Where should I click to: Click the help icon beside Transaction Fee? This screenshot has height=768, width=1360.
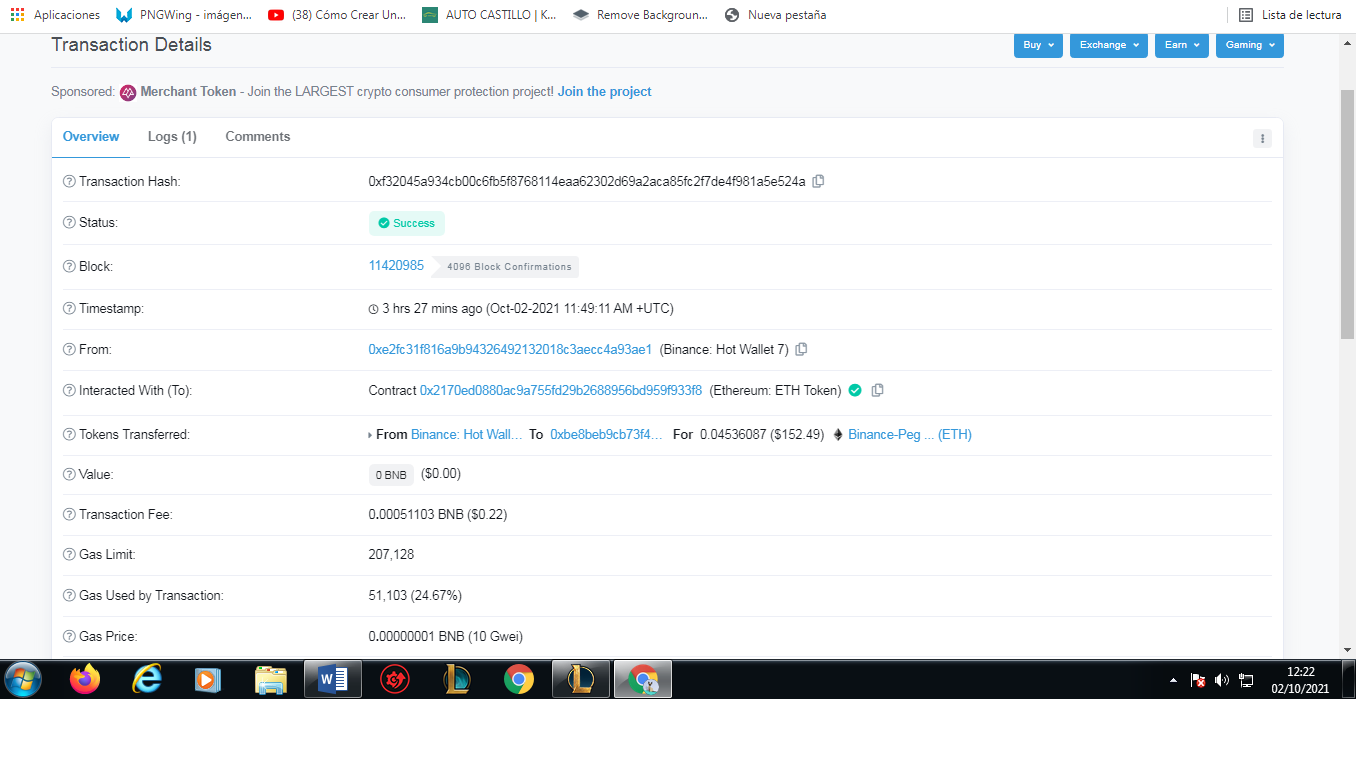tap(69, 514)
